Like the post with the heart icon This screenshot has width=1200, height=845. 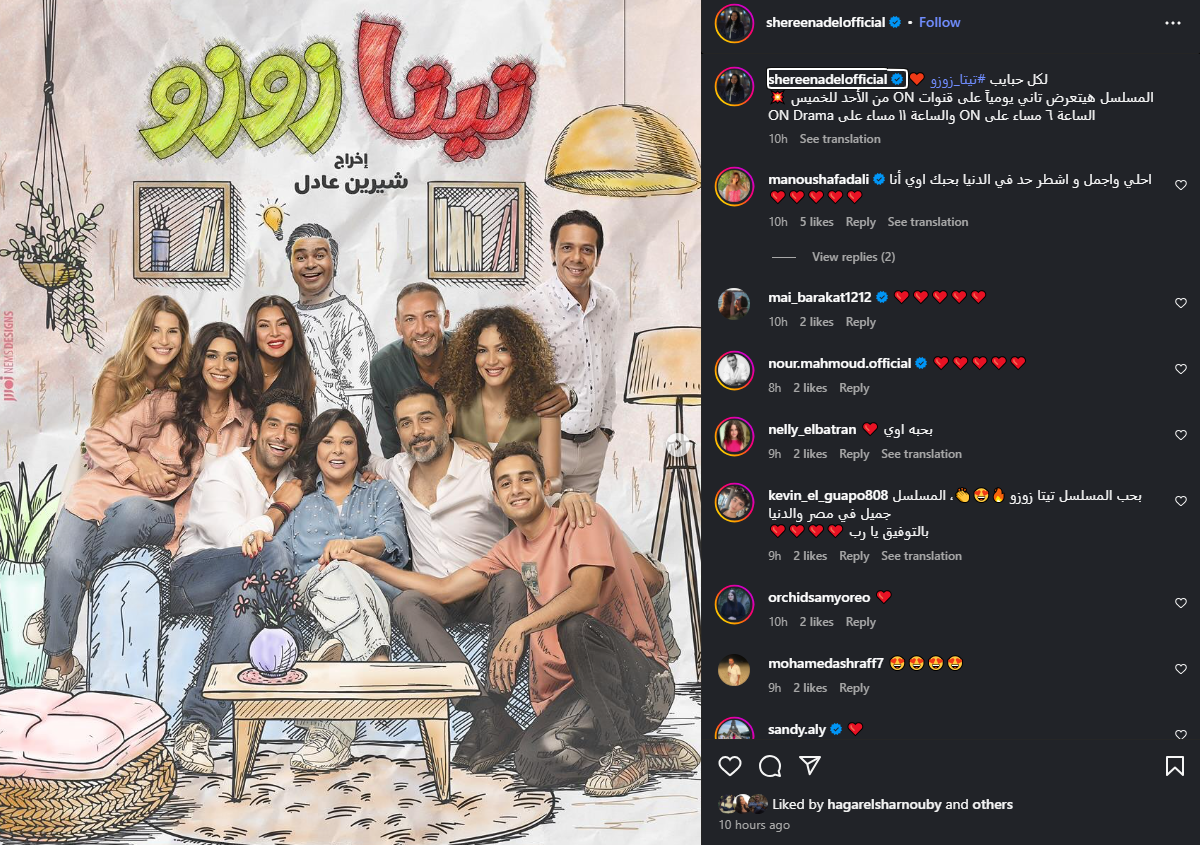(730, 766)
